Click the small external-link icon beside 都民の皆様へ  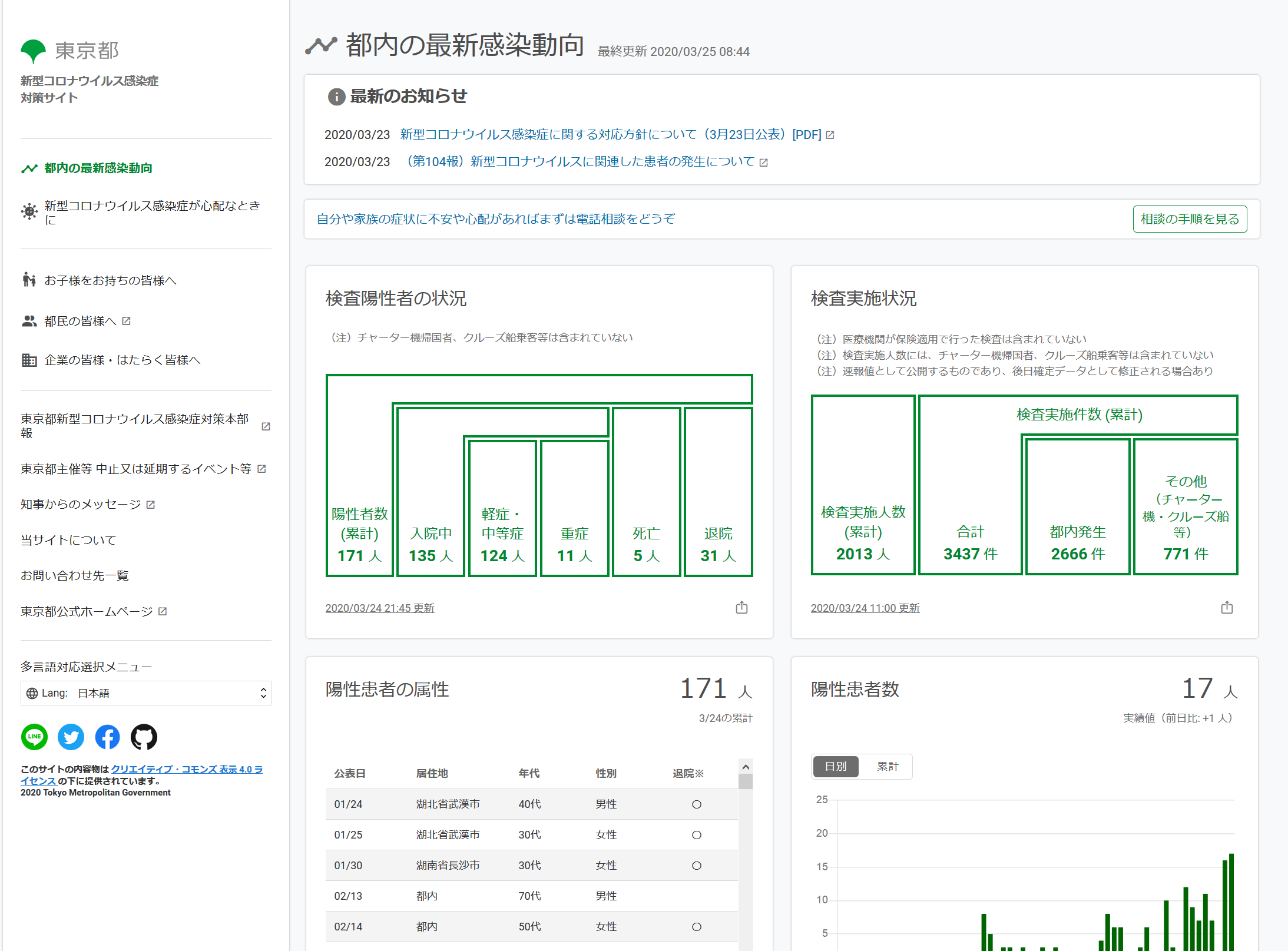coord(126,321)
